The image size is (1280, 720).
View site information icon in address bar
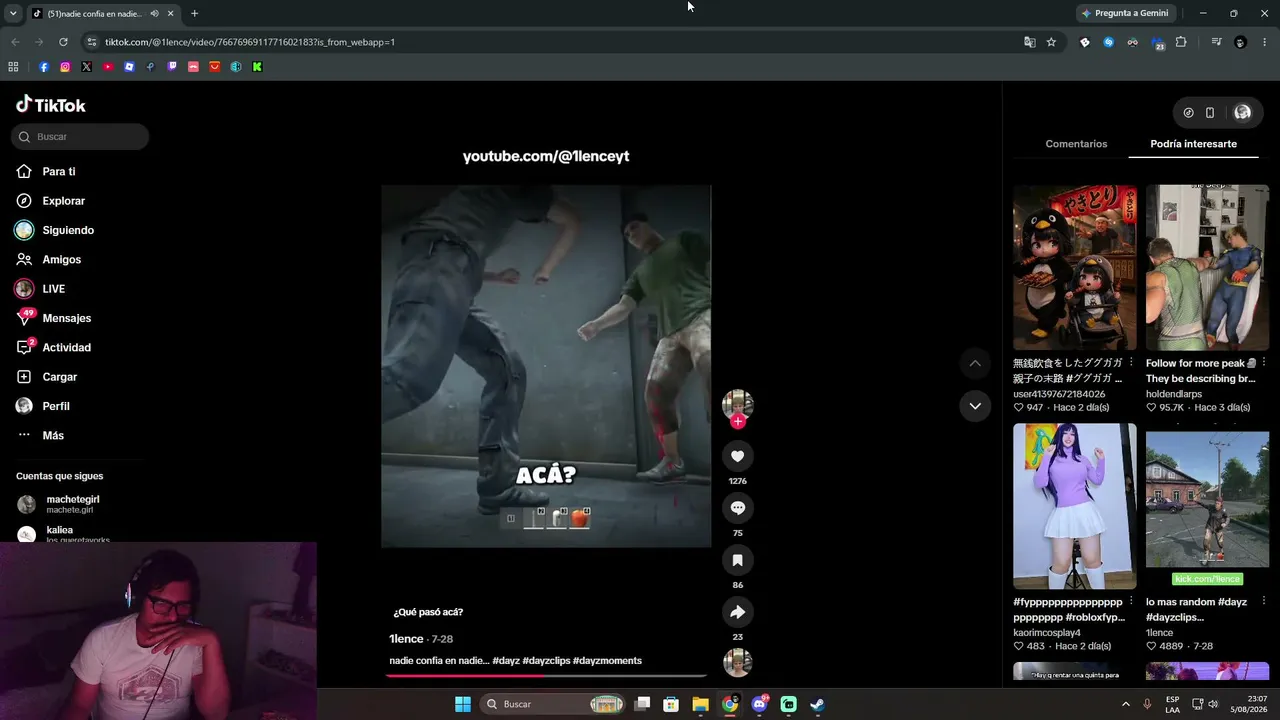(x=92, y=42)
